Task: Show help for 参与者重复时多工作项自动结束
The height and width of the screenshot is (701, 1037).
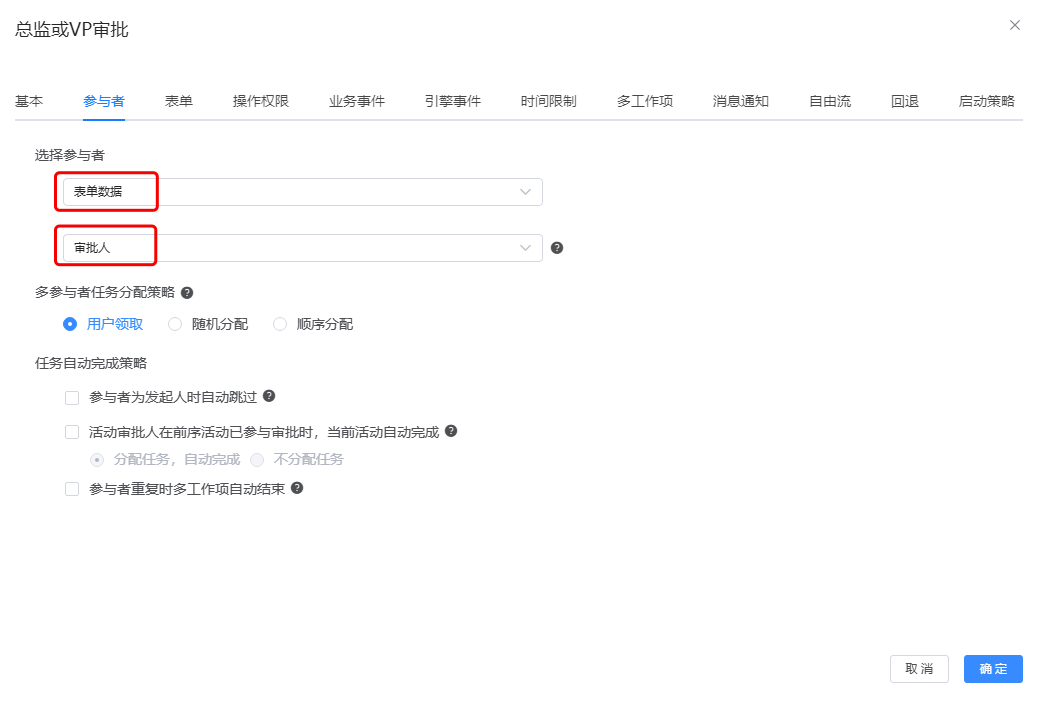Action: [x=296, y=488]
